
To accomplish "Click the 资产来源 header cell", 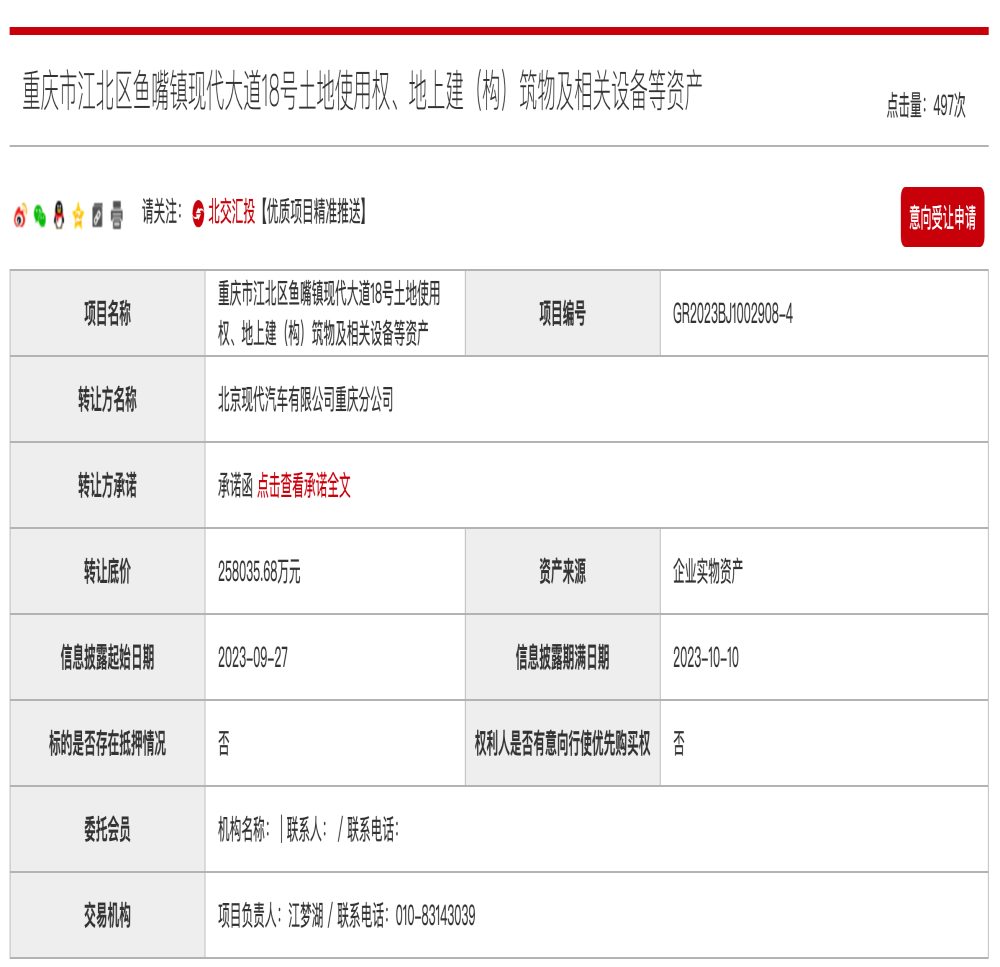I will (x=562, y=572).
